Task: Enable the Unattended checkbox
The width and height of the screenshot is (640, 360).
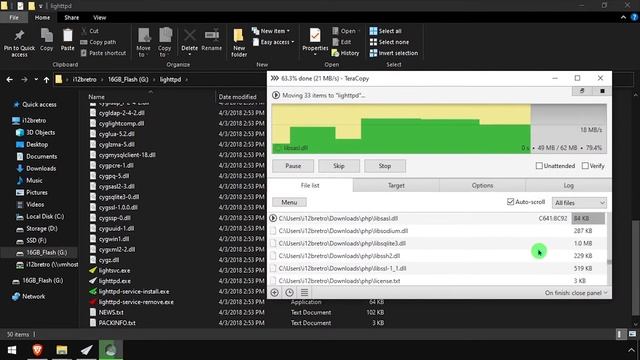Action: (539, 166)
